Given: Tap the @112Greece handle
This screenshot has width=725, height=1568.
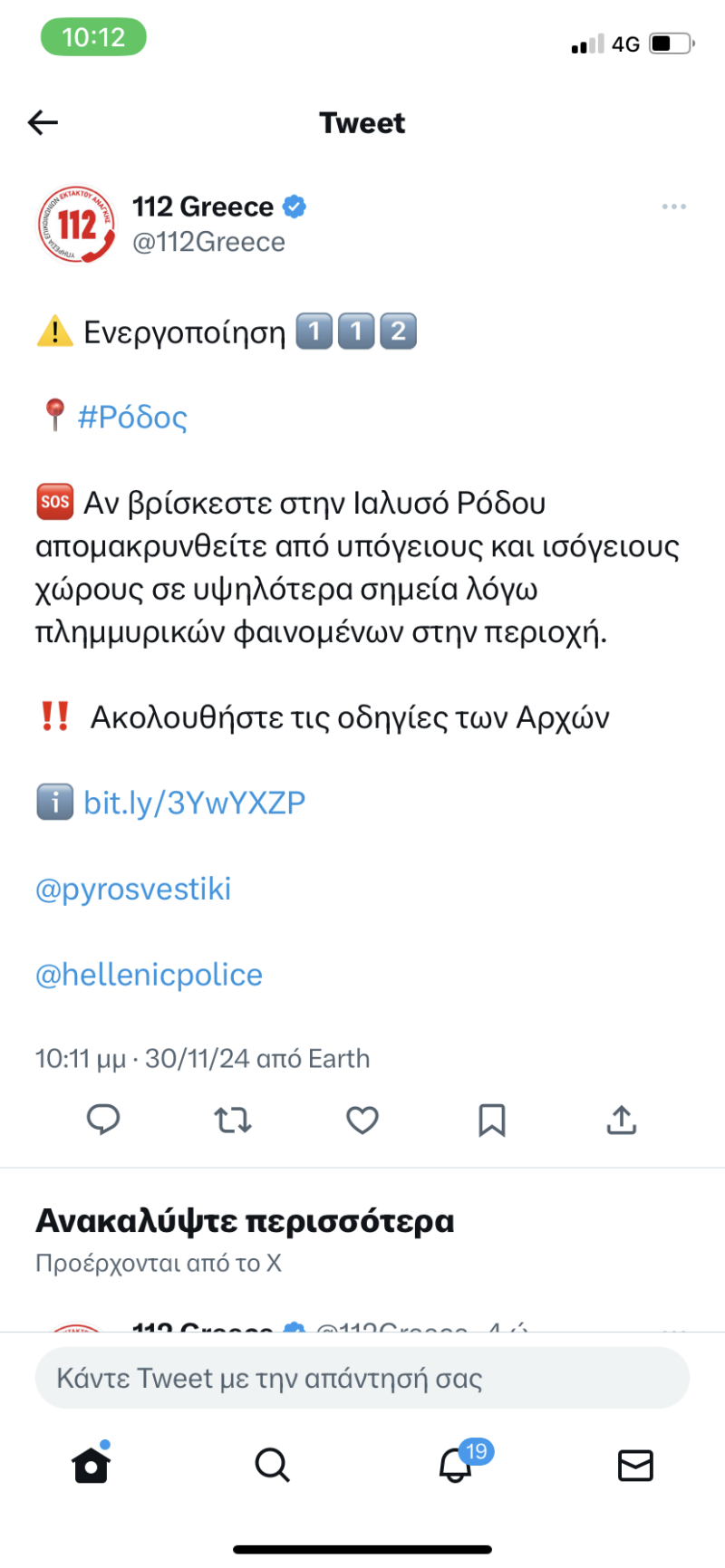Looking at the screenshot, I should pos(208,242).
